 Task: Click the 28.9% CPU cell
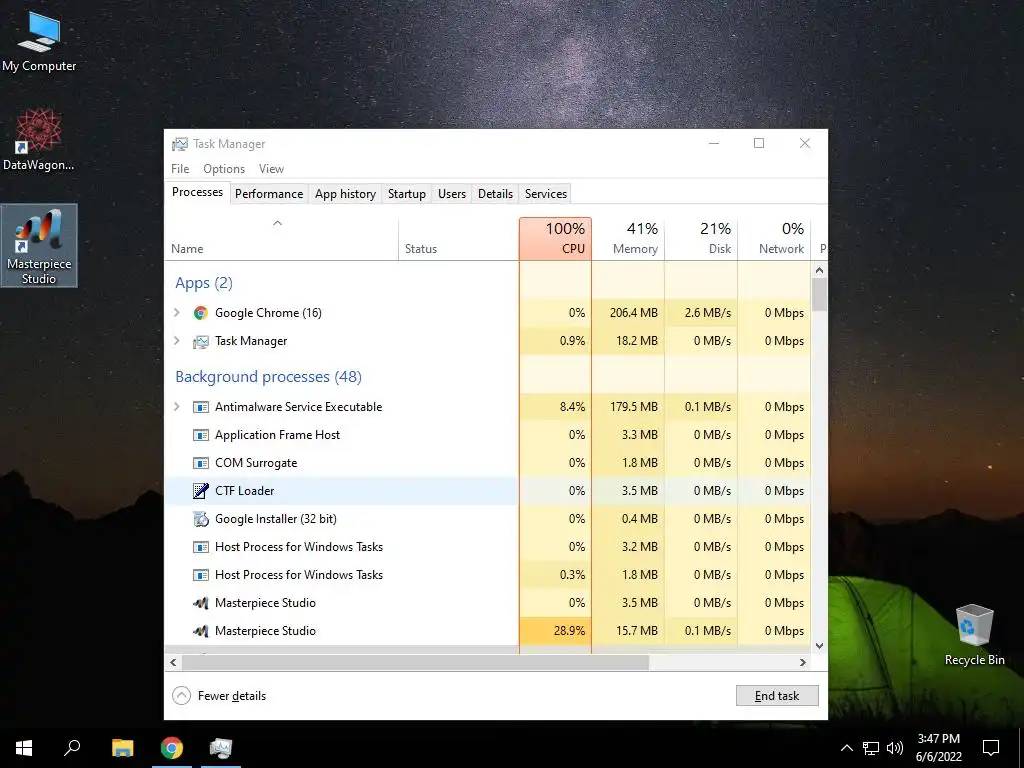tap(556, 631)
